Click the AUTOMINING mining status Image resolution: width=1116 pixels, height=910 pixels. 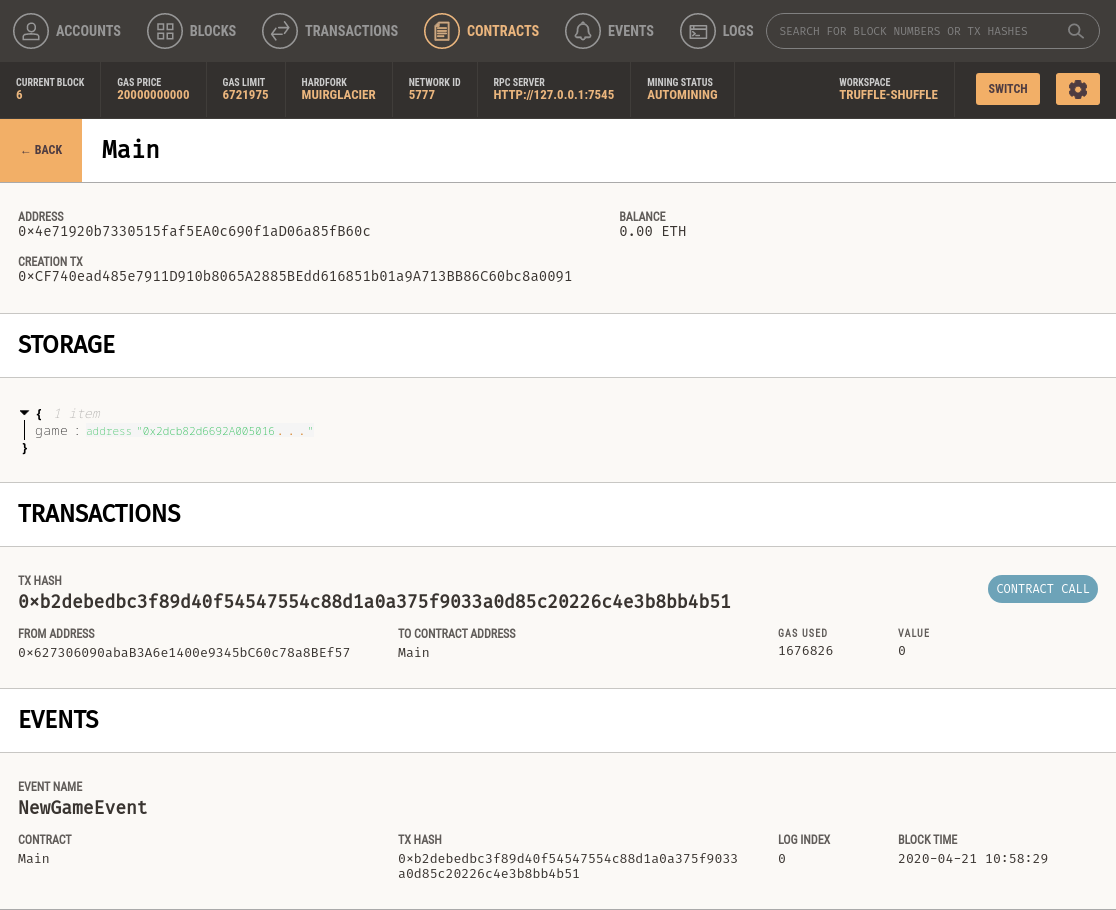[682, 95]
